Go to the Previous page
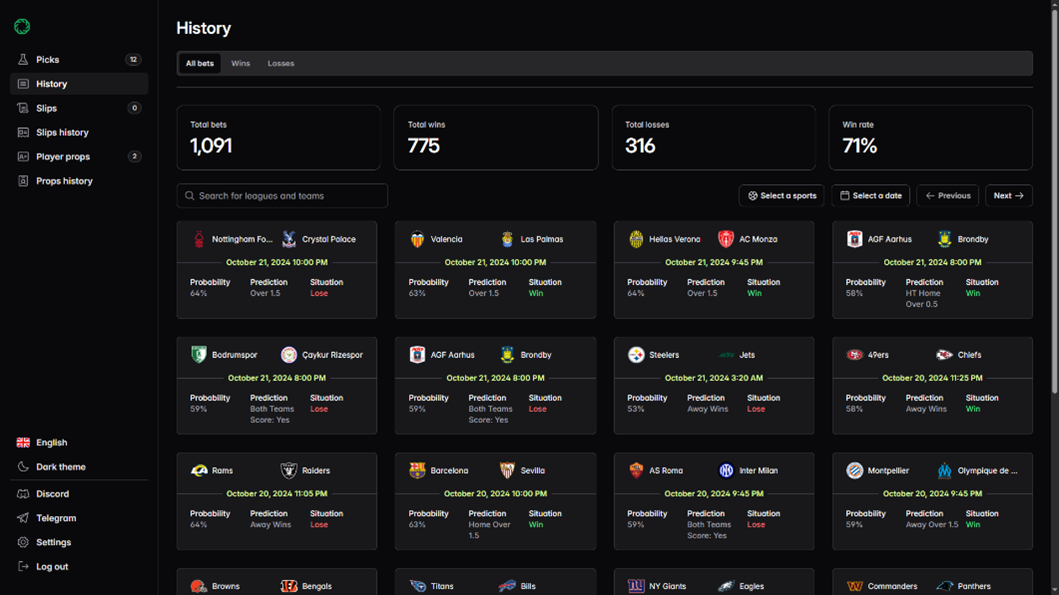Image resolution: width=1059 pixels, height=595 pixels. pos(948,196)
